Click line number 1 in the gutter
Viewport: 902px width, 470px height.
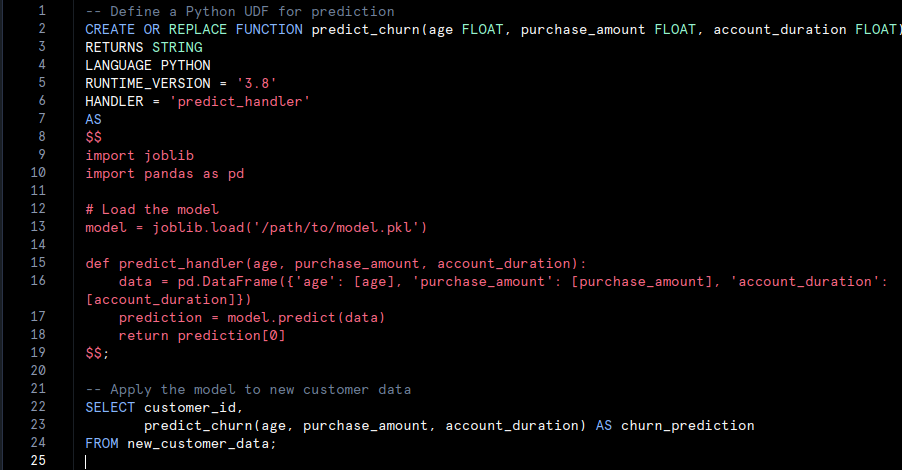click(x=42, y=11)
